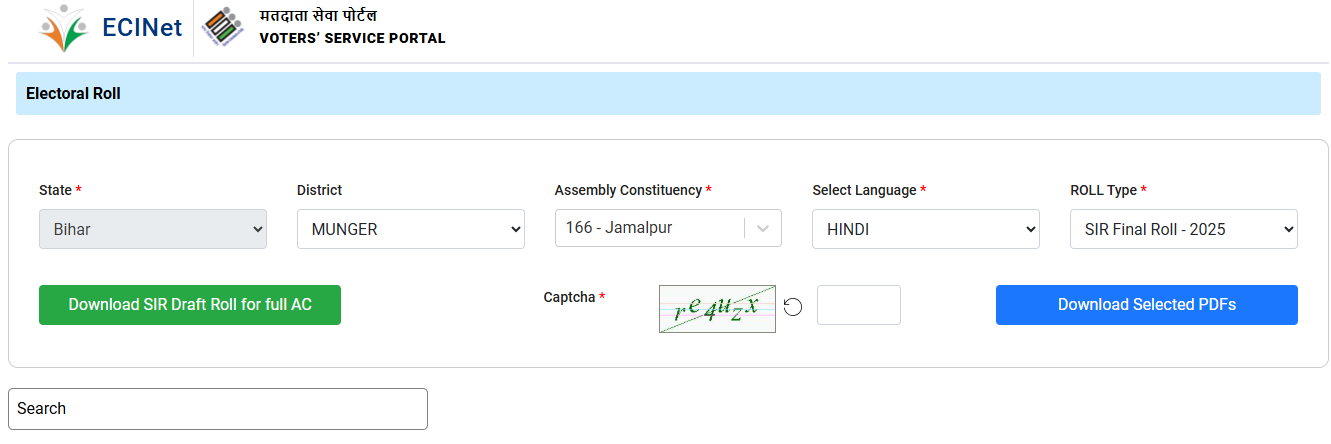The height and width of the screenshot is (444, 1331).
Task: Click the Captcha field label
Action: [x=569, y=297]
